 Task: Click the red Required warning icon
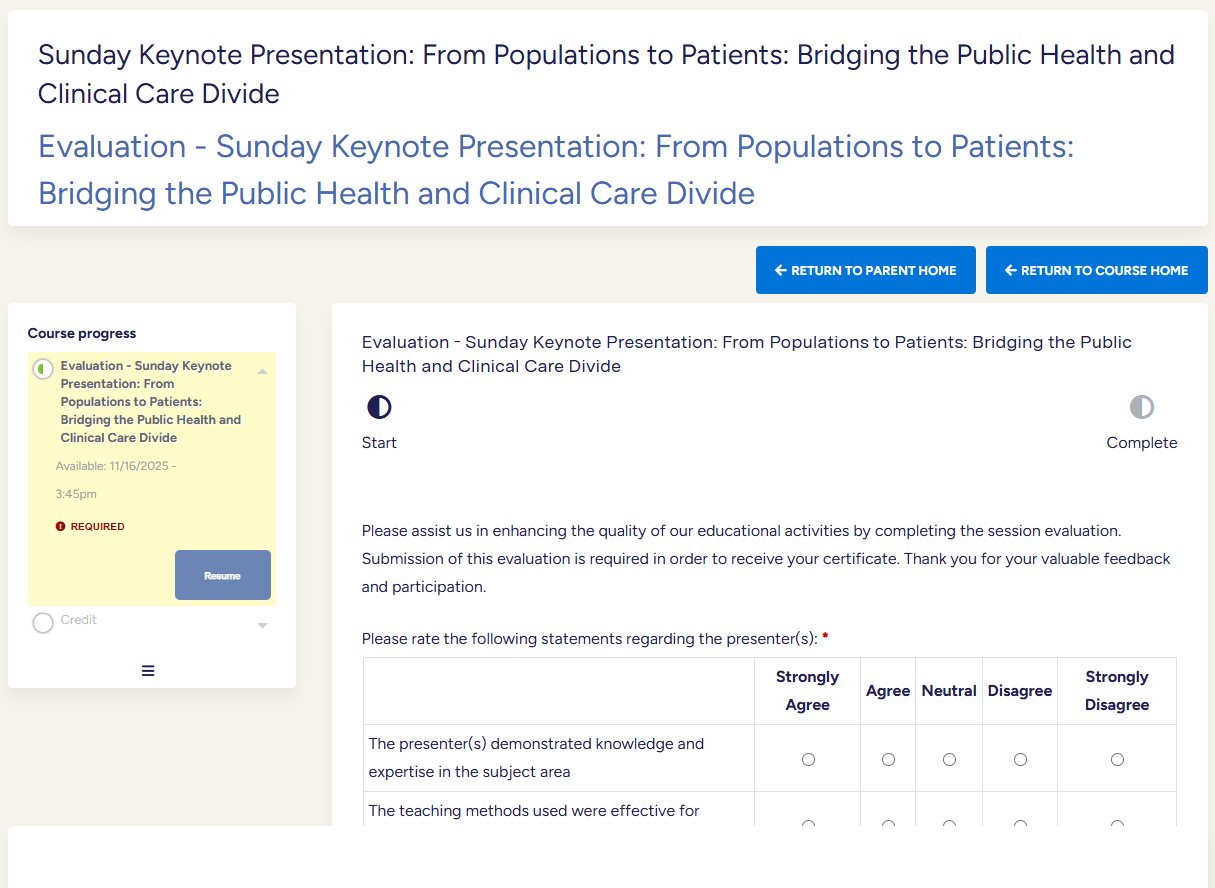coord(61,526)
